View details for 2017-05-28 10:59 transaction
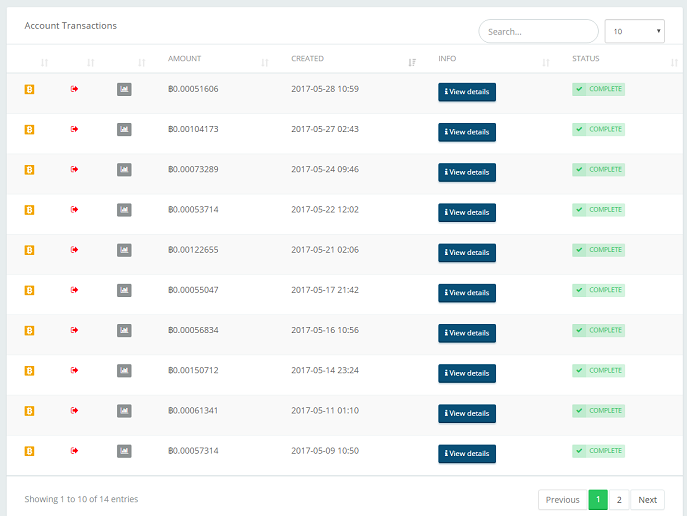The image size is (687, 516). pos(467,92)
